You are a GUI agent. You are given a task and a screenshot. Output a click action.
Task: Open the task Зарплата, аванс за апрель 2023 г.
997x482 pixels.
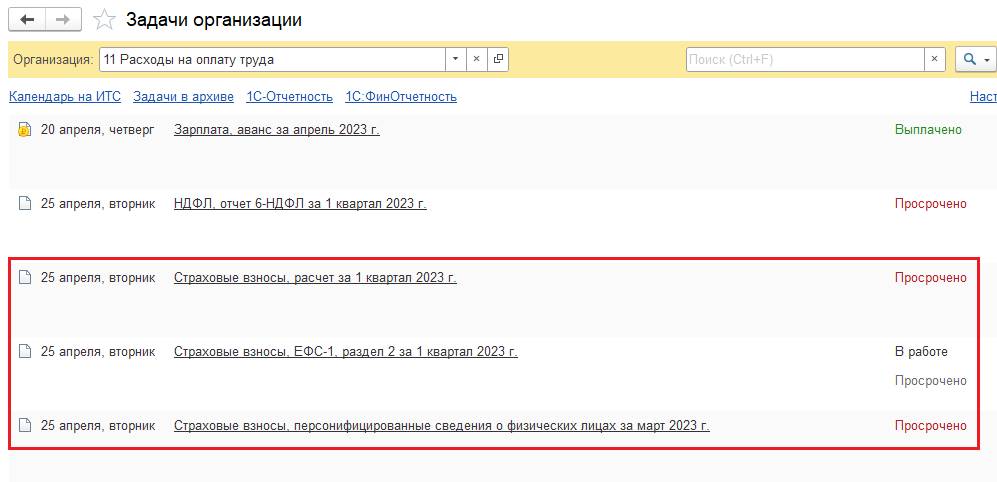click(x=277, y=130)
